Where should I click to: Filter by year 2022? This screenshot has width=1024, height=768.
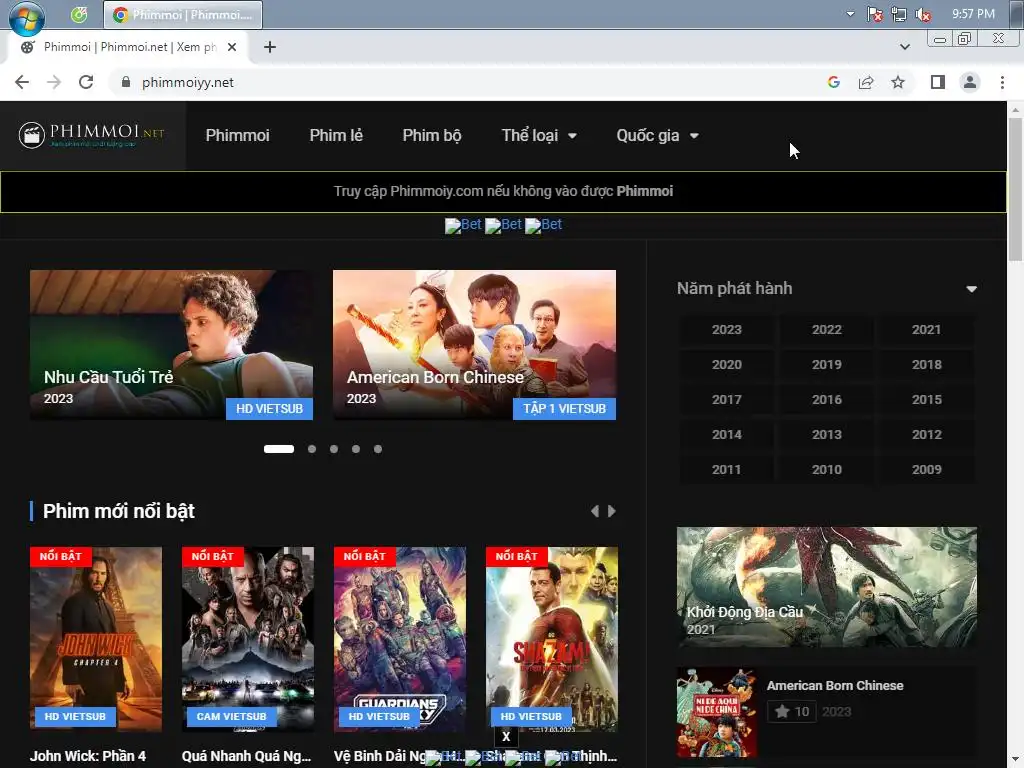coord(827,330)
